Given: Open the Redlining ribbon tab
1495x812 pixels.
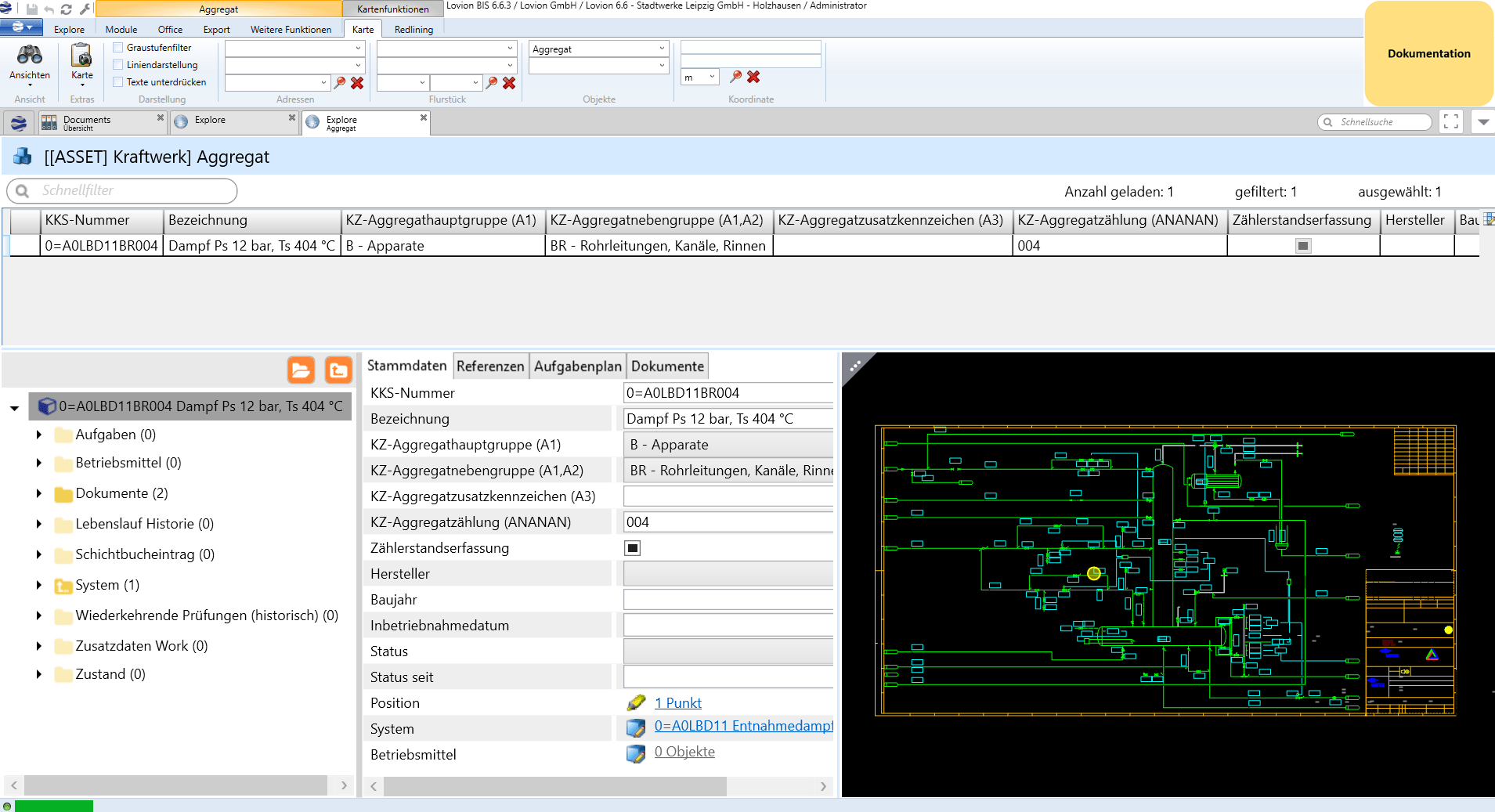Looking at the screenshot, I should 413,30.
